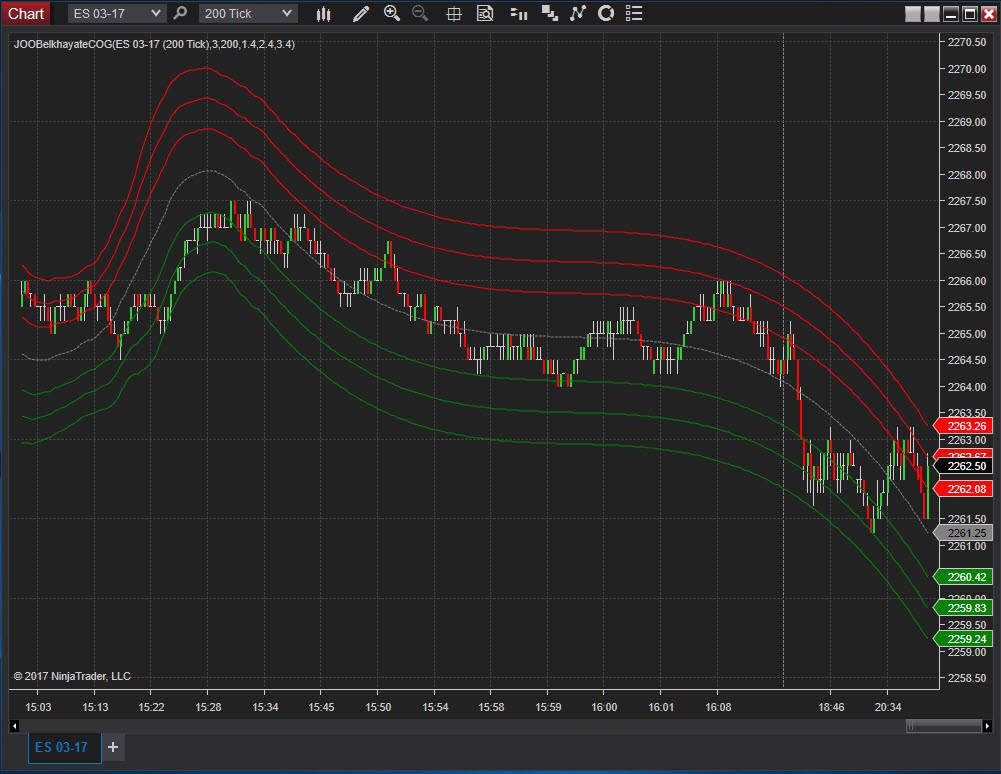Click the zoom out magnifier icon

click(420, 13)
